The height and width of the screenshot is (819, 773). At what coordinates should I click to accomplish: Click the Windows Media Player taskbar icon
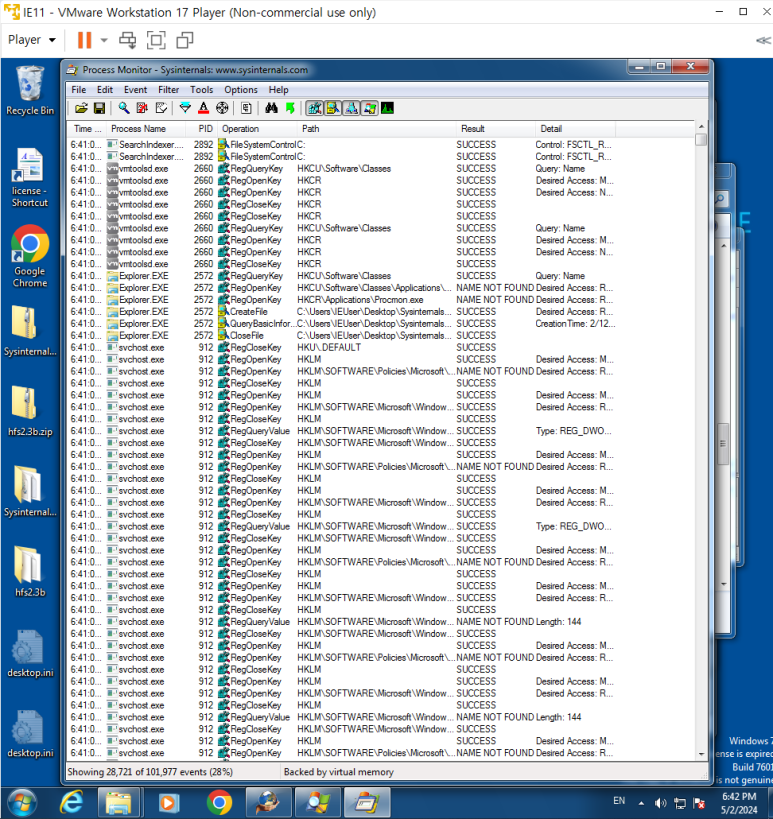168,802
